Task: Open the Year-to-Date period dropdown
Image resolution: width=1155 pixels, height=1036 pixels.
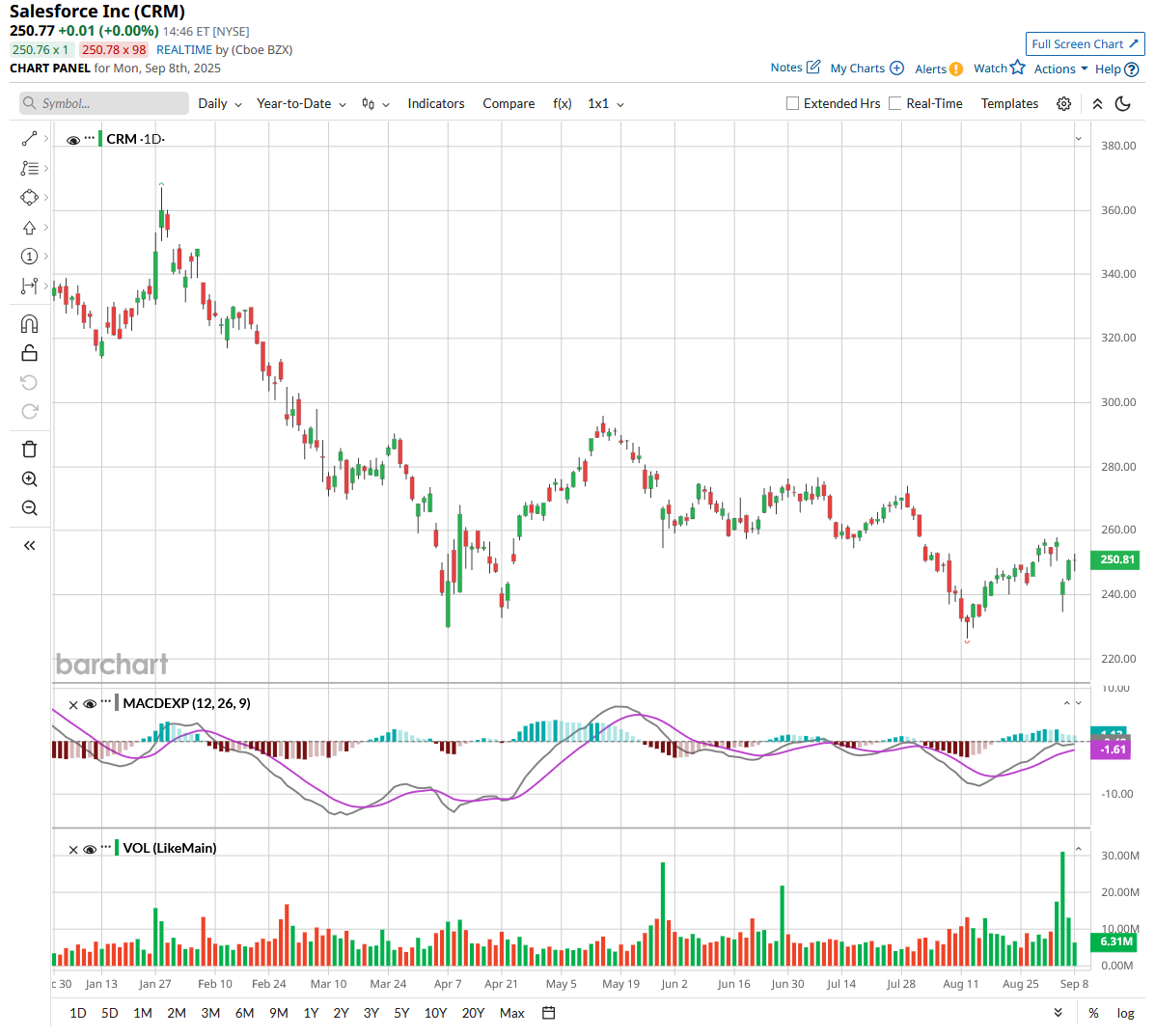Action: point(301,104)
